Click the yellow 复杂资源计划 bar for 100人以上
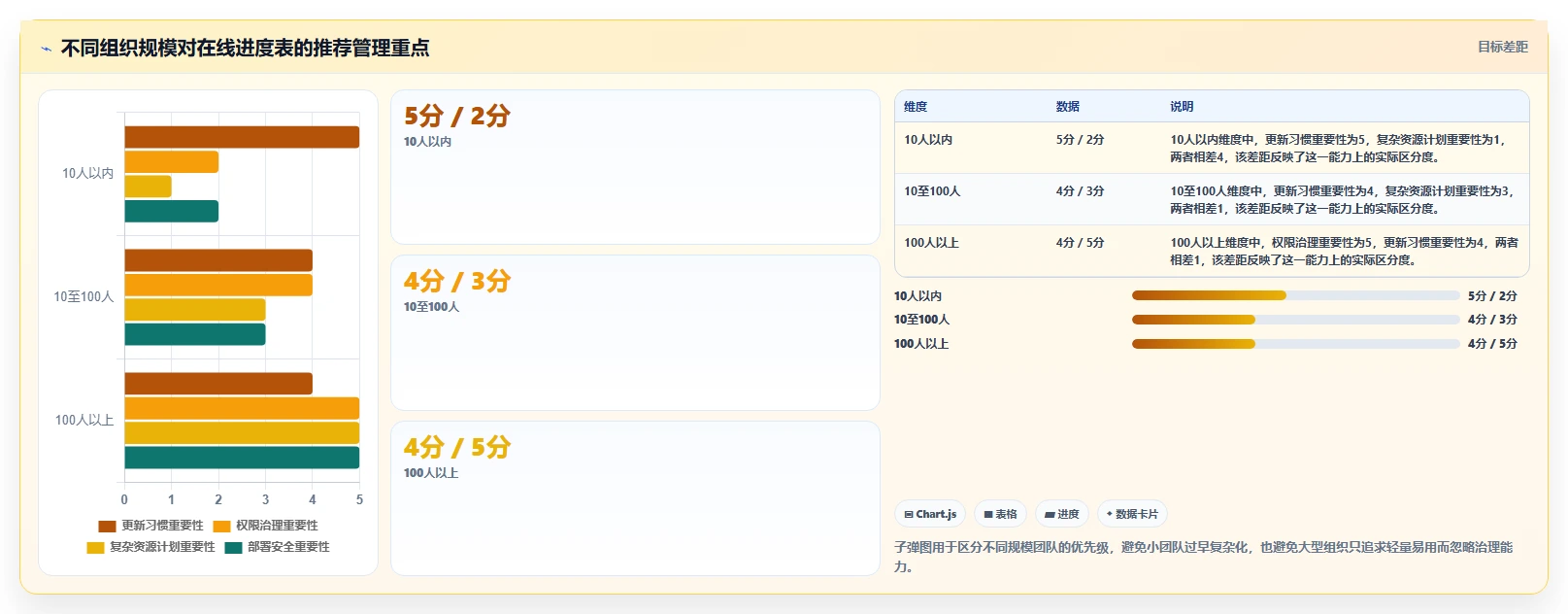 pyautogui.click(x=242, y=433)
